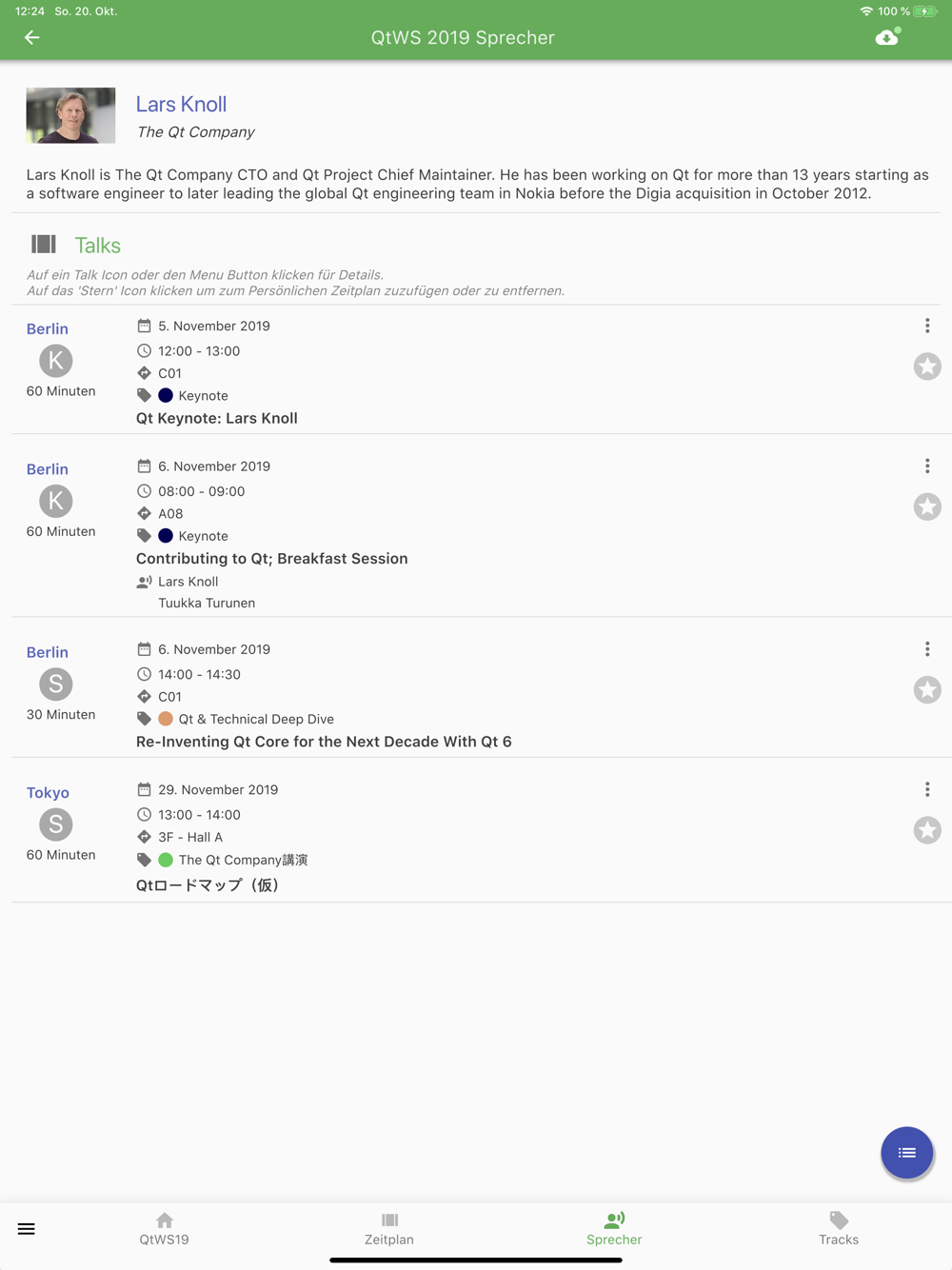The width and height of the screenshot is (952, 1270).
Task: Open options menu for Re-Inventing Qt Core talk
Action: pyautogui.click(x=927, y=649)
